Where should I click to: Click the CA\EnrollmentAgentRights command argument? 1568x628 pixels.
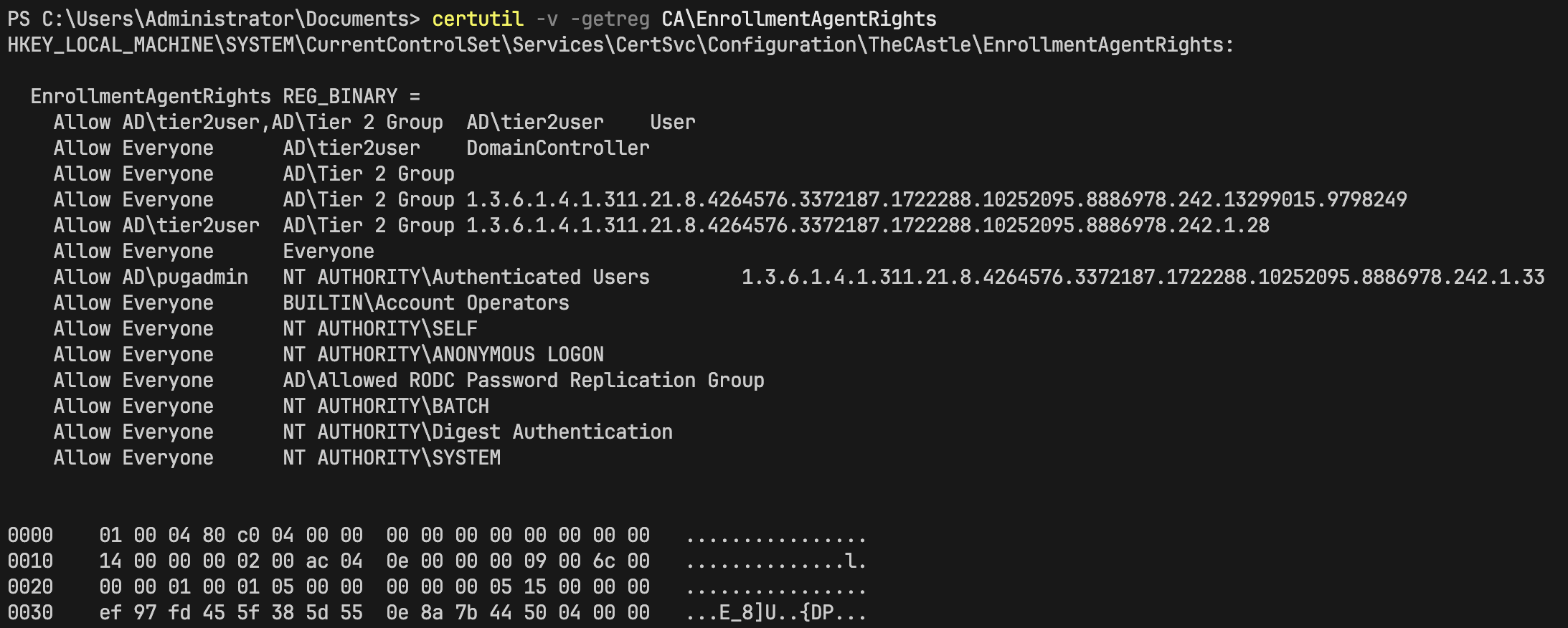799,19
